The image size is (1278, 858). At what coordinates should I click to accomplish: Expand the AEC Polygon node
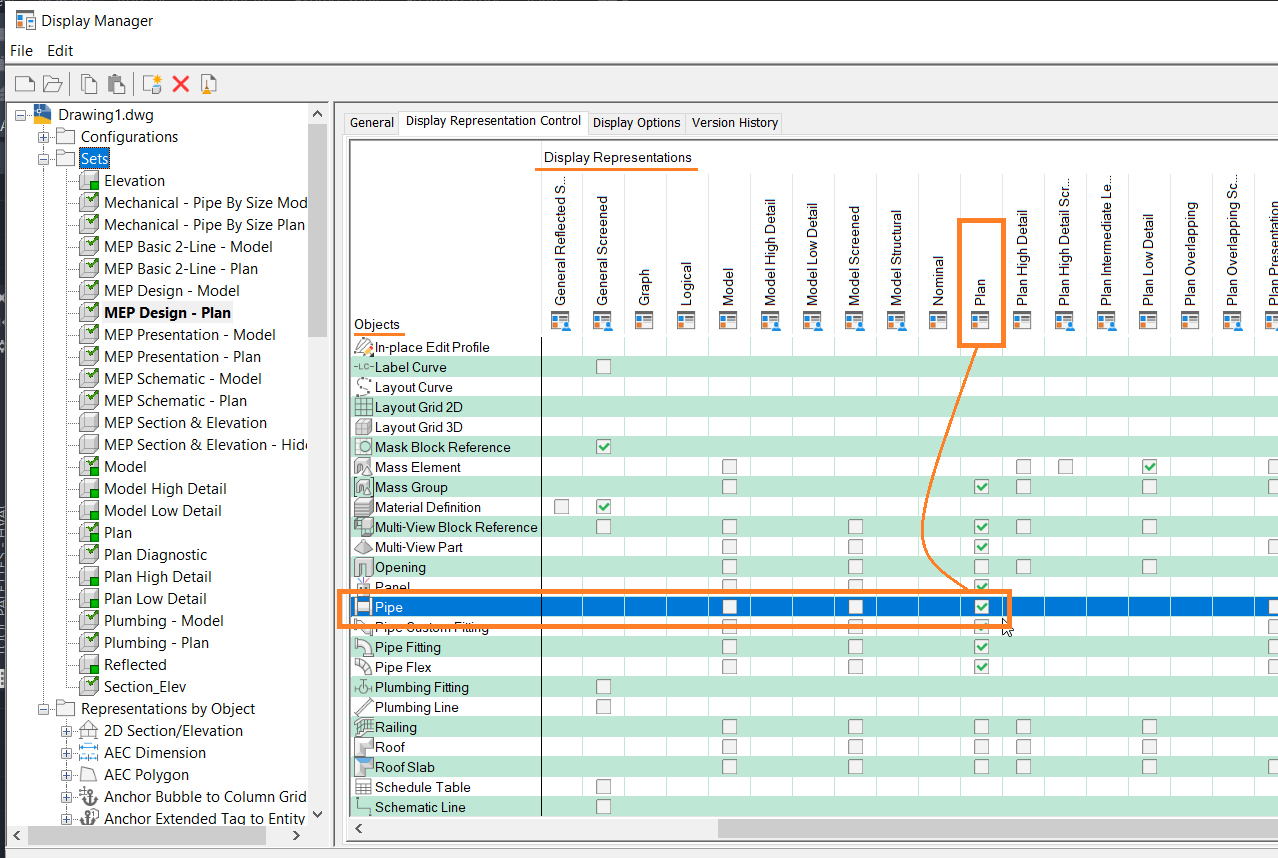pyautogui.click(x=66, y=775)
